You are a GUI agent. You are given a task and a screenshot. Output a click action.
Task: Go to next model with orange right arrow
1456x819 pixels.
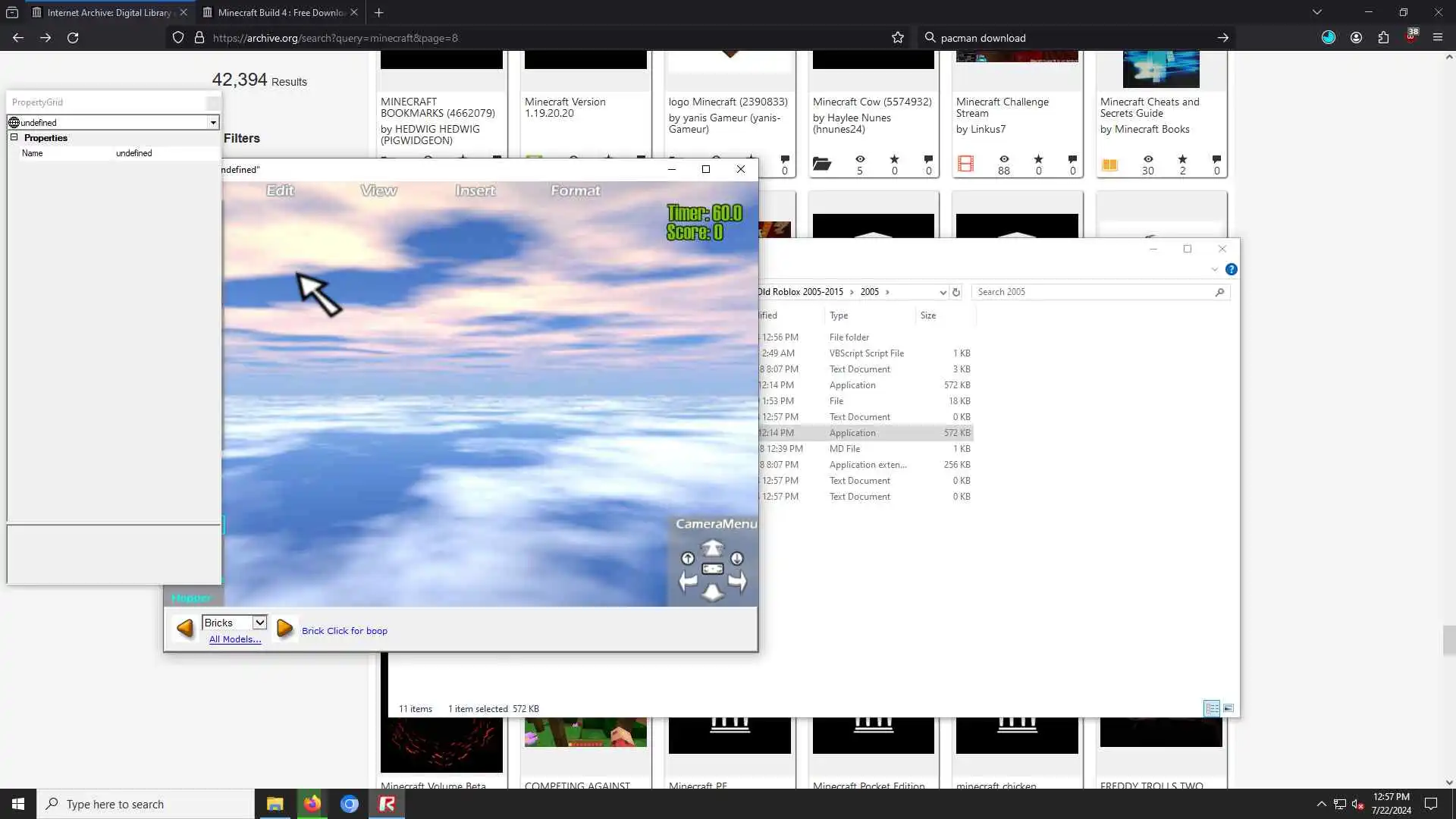tap(284, 628)
